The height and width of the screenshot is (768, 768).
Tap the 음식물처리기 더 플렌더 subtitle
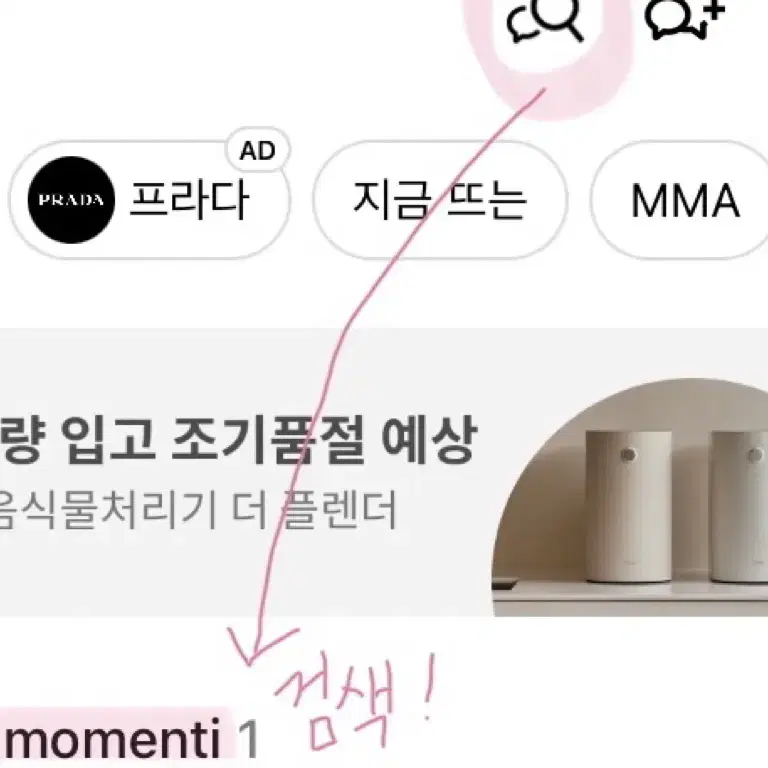click(x=197, y=511)
